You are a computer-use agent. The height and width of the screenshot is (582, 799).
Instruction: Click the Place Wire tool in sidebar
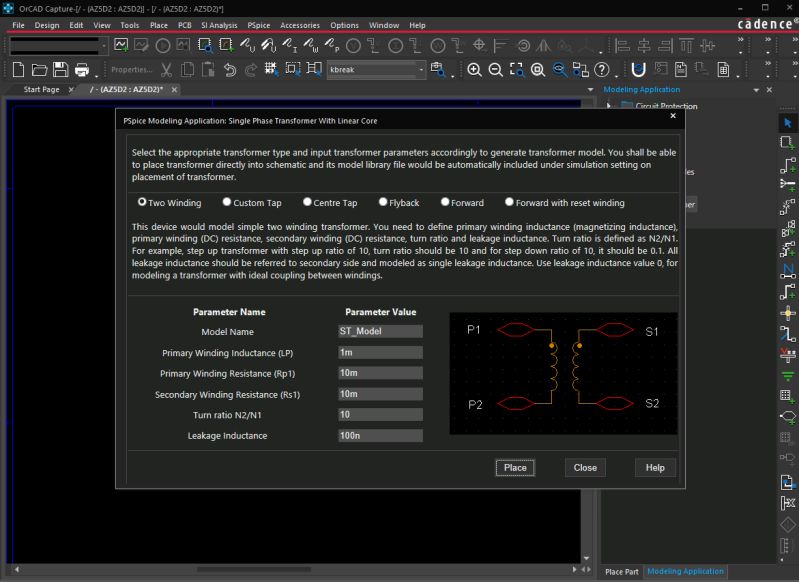point(788,165)
